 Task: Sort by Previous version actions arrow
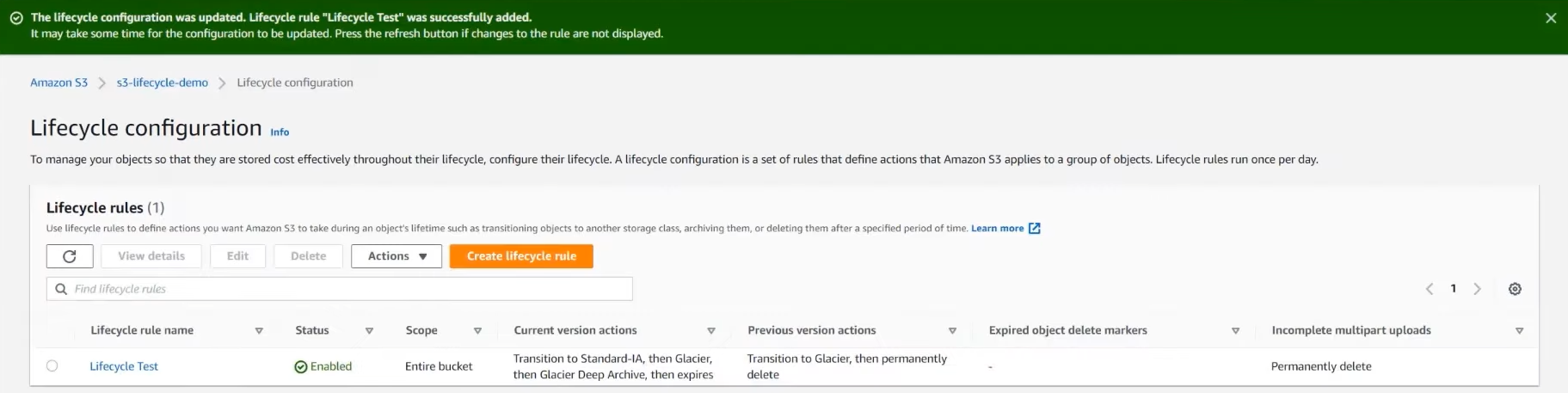click(x=952, y=331)
